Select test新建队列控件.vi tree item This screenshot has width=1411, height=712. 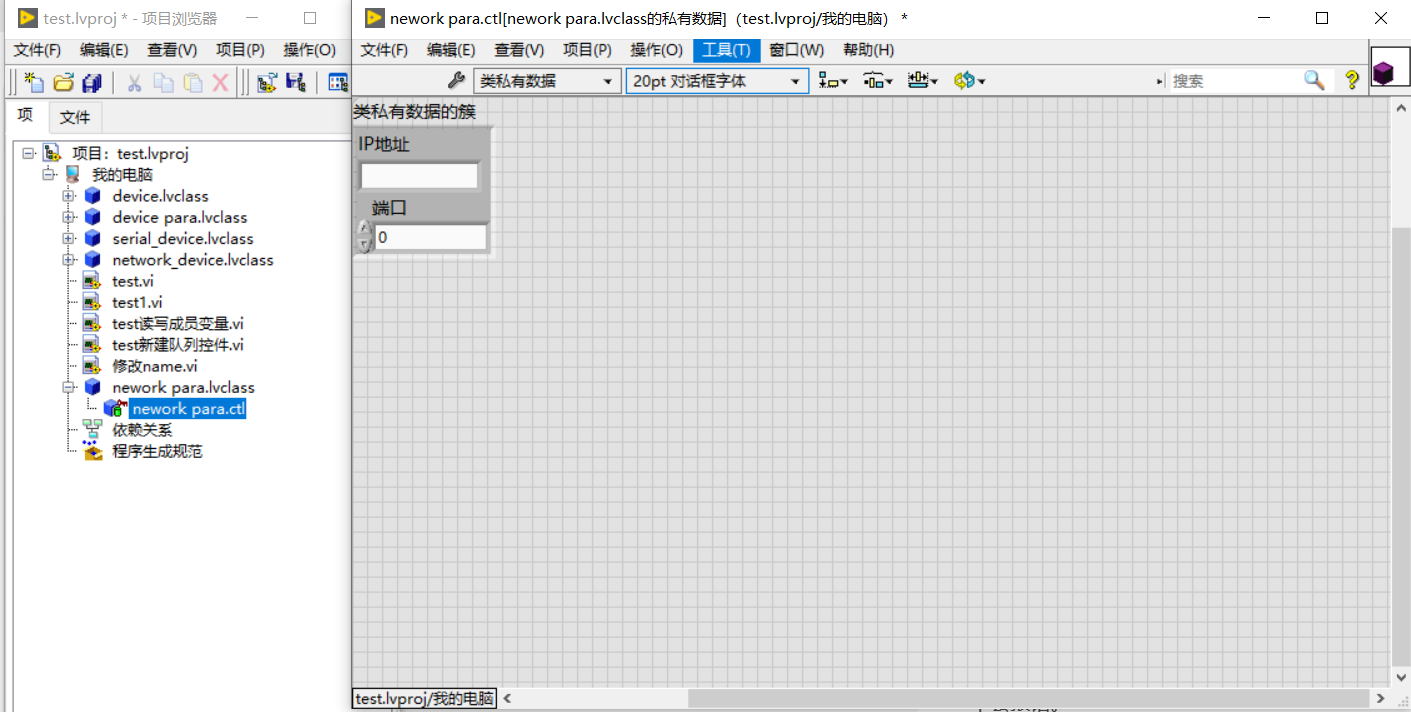click(x=177, y=345)
